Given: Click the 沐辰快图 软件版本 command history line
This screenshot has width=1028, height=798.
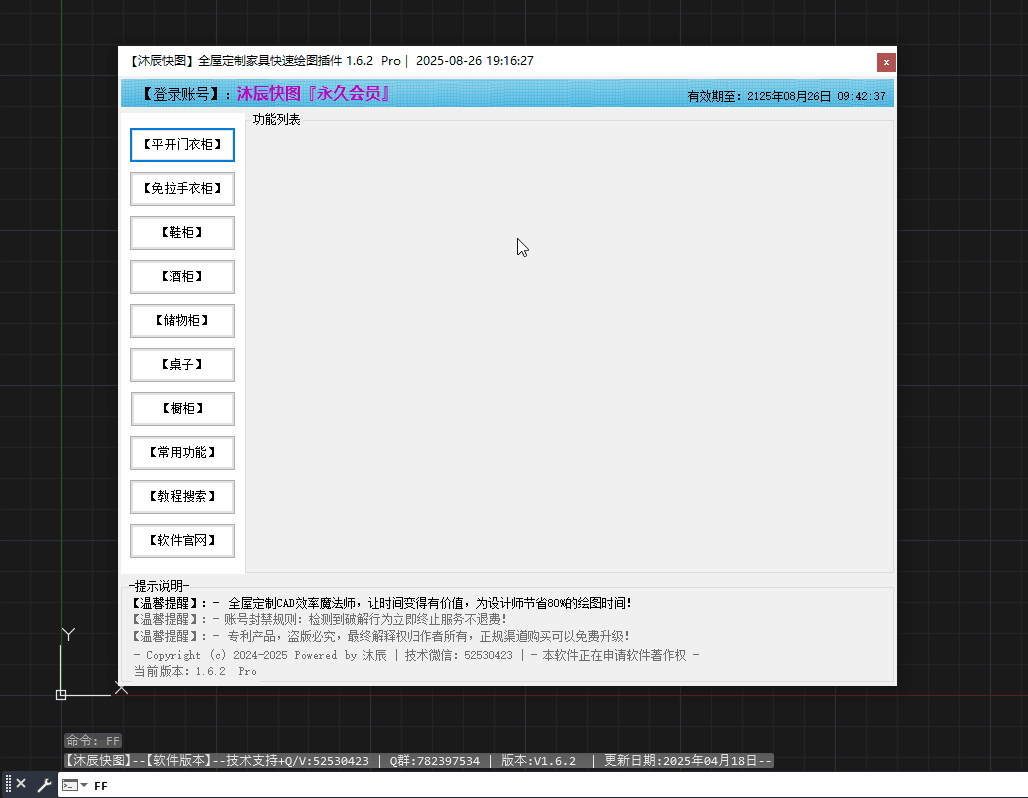Looking at the screenshot, I should [x=418, y=761].
